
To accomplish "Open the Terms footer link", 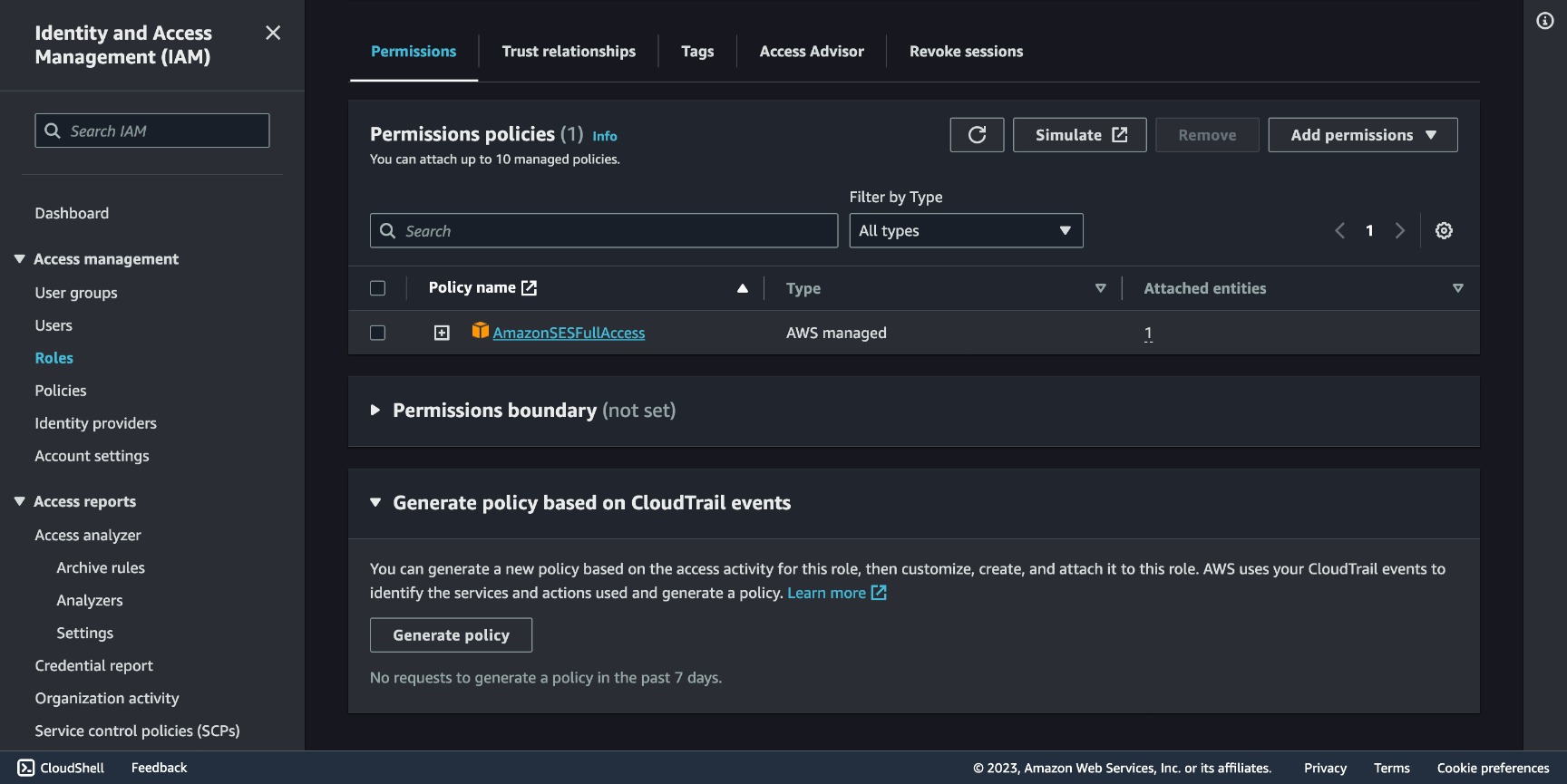I will [x=1392, y=768].
